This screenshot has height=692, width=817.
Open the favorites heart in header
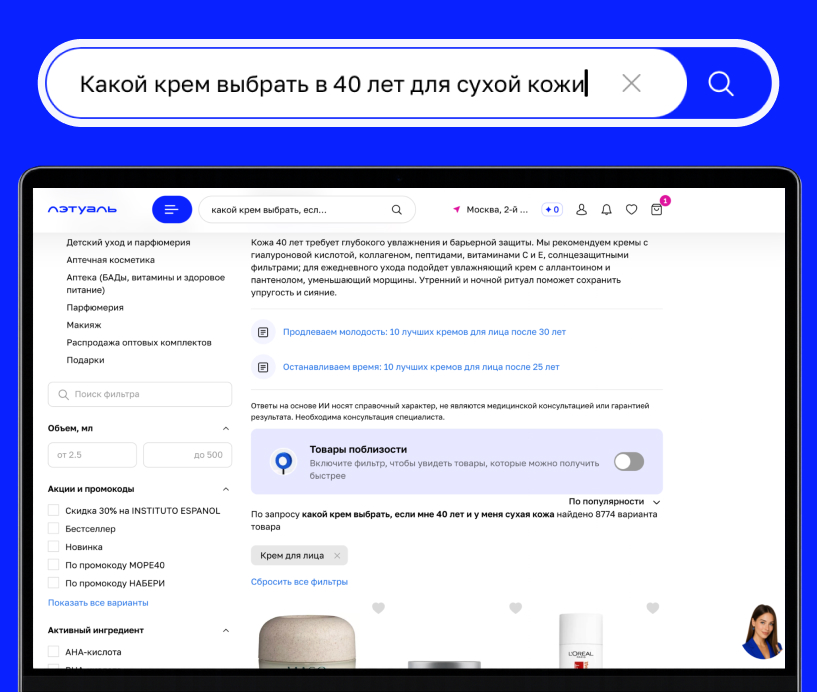coord(632,209)
